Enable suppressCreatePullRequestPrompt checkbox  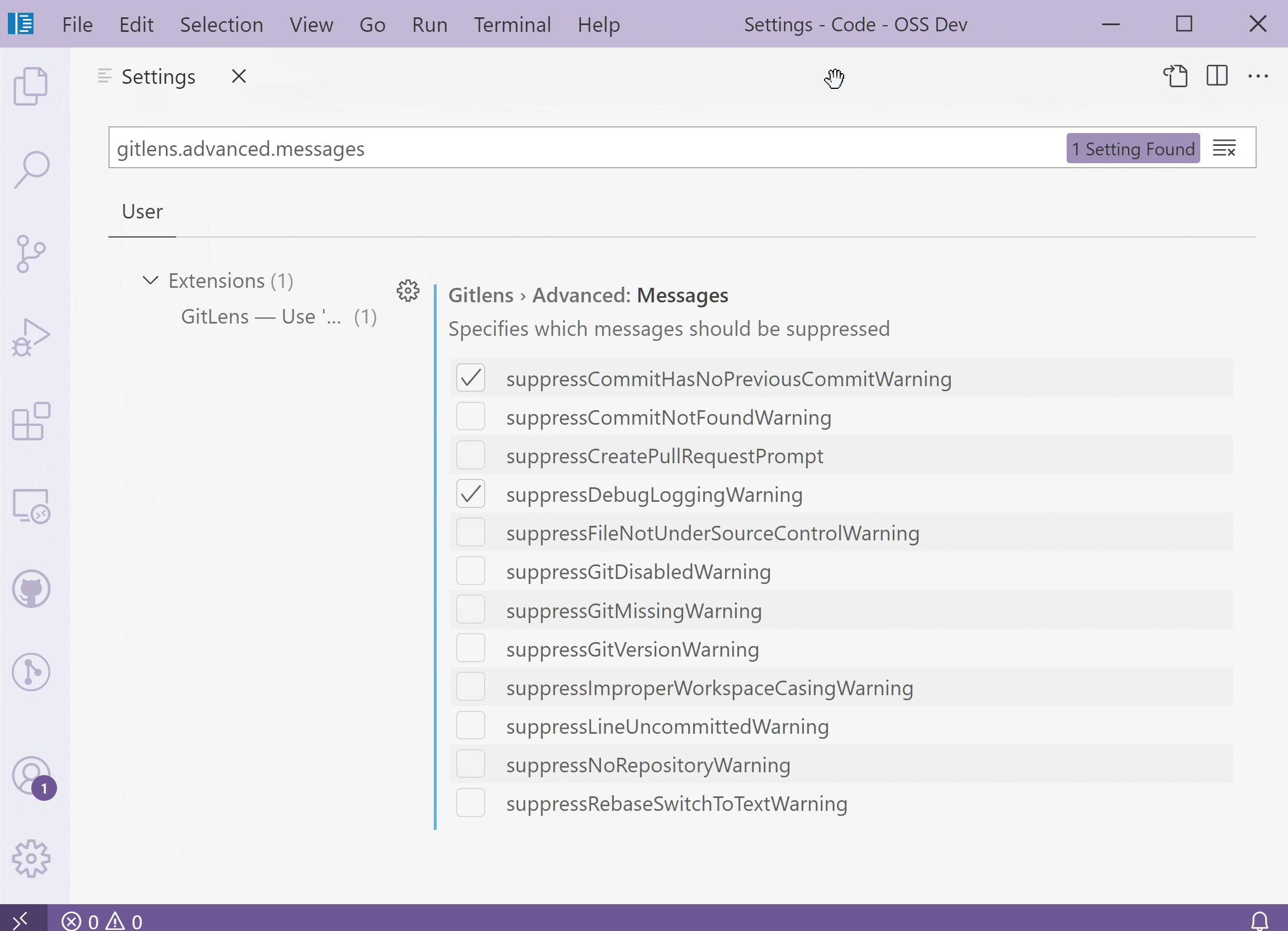click(470, 455)
